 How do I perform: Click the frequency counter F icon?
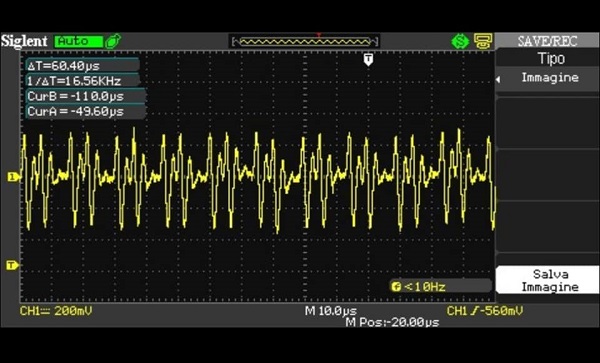coord(396,286)
